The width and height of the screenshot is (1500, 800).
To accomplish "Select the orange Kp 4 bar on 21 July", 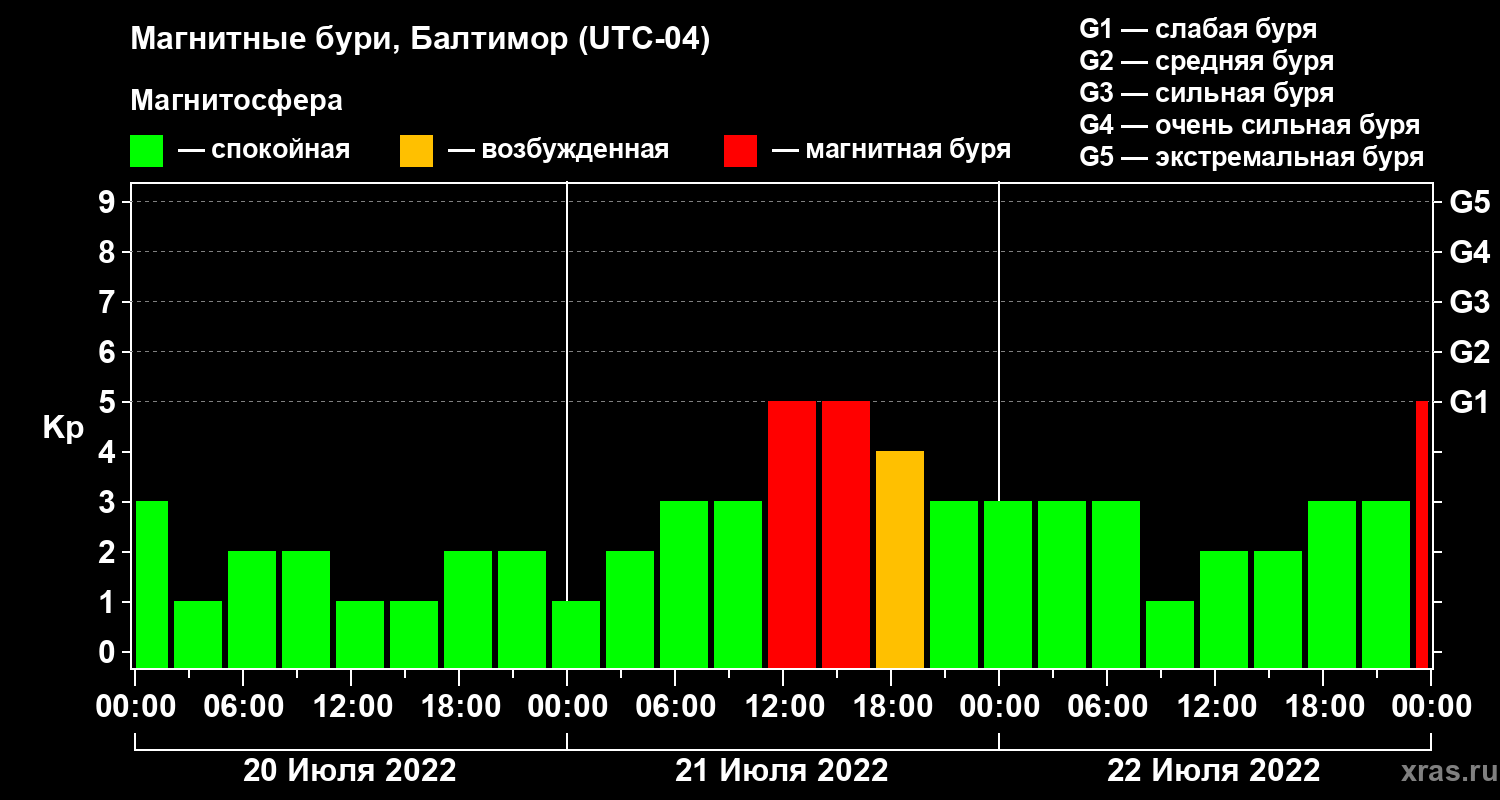I will [x=900, y=560].
